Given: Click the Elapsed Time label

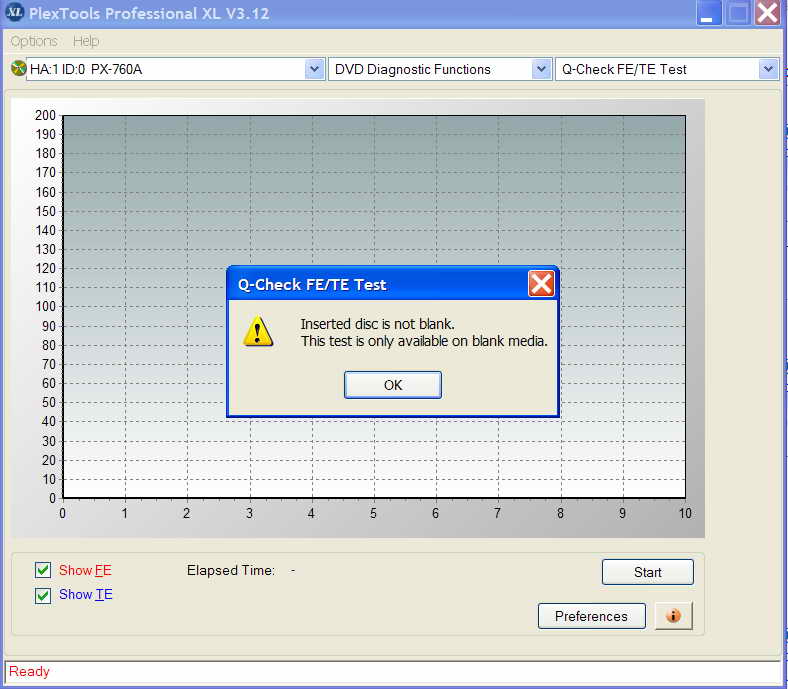Looking at the screenshot, I should tap(231, 570).
